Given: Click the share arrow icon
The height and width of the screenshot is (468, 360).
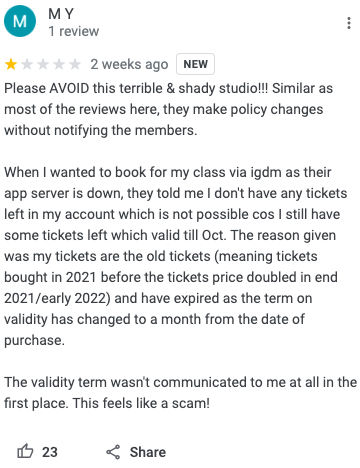Looking at the screenshot, I should tap(113, 452).
